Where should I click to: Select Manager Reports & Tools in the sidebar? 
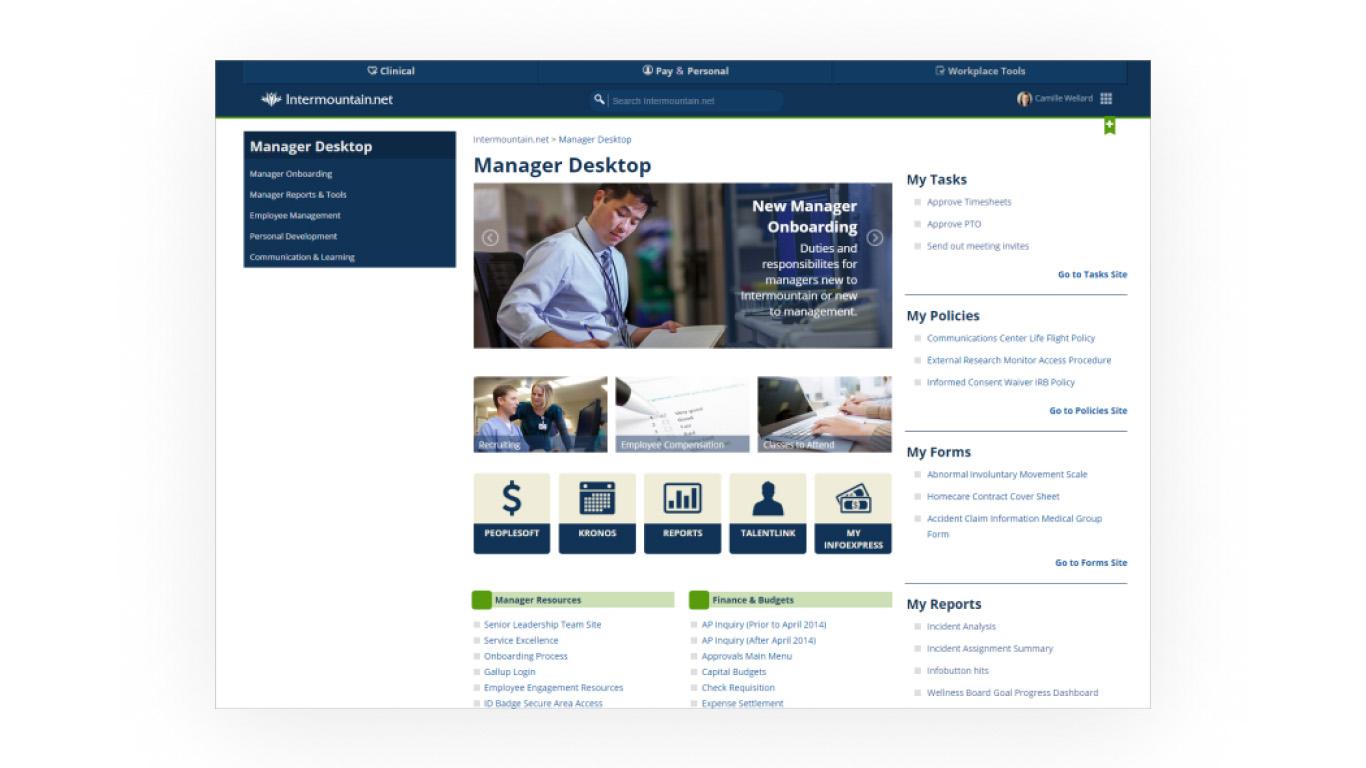click(x=298, y=195)
